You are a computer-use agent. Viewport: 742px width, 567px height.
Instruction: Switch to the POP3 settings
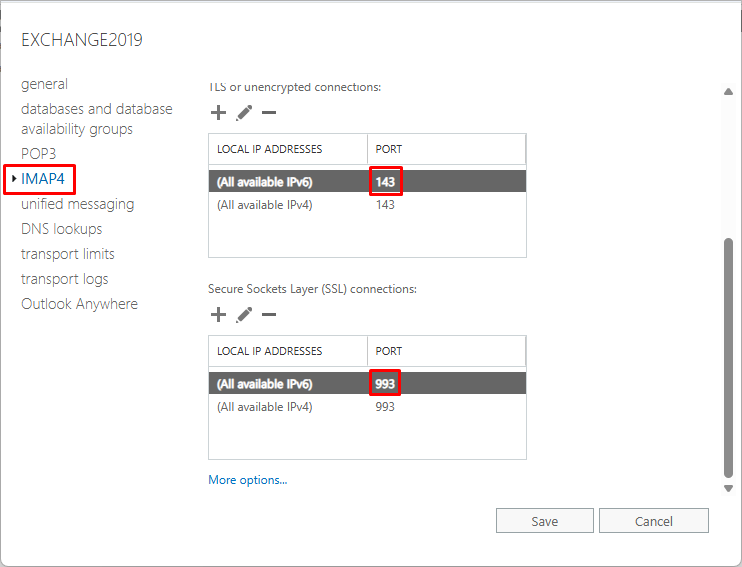39,154
